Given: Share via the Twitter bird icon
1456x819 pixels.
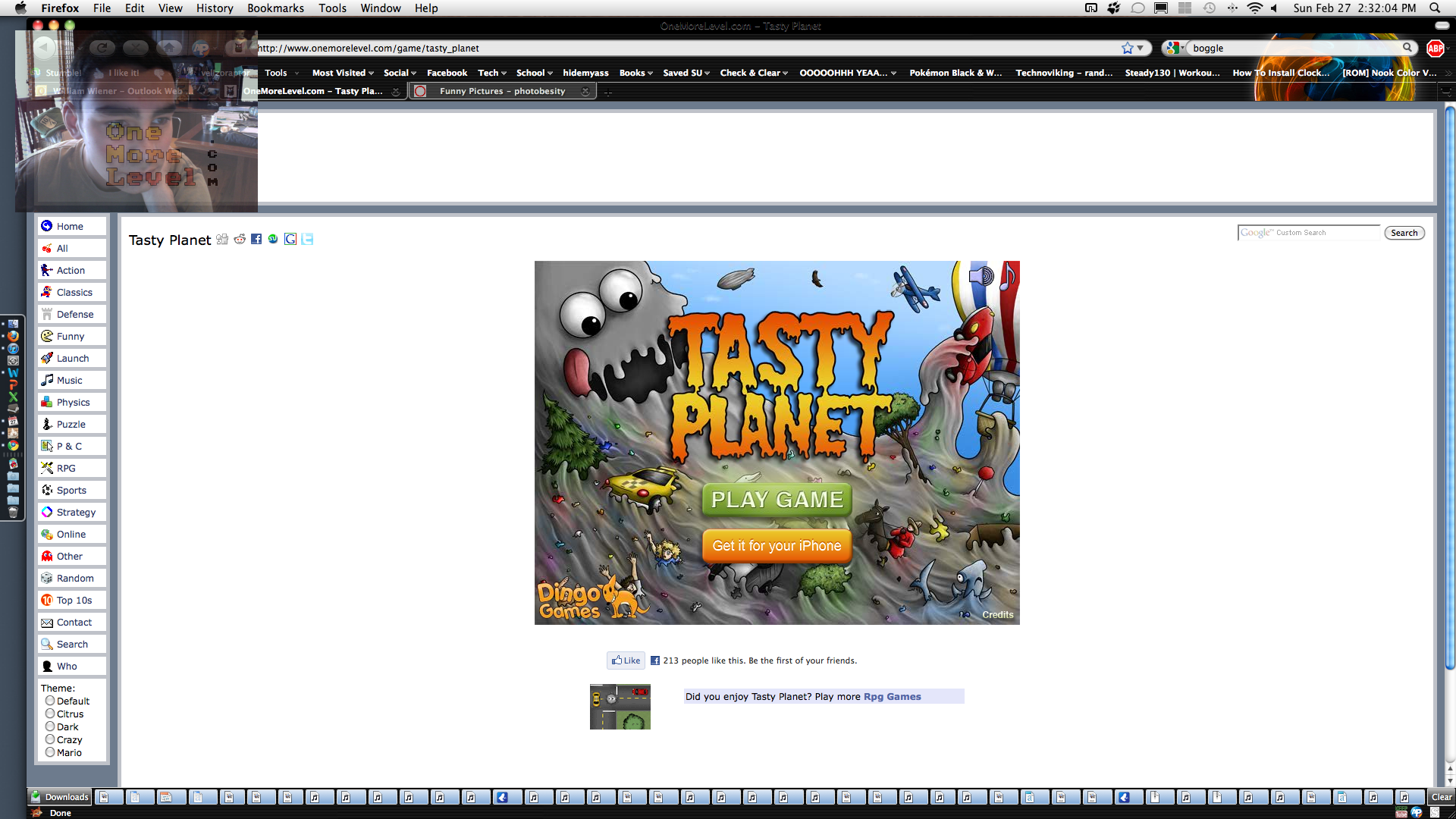Looking at the screenshot, I should pyautogui.click(x=307, y=240).
